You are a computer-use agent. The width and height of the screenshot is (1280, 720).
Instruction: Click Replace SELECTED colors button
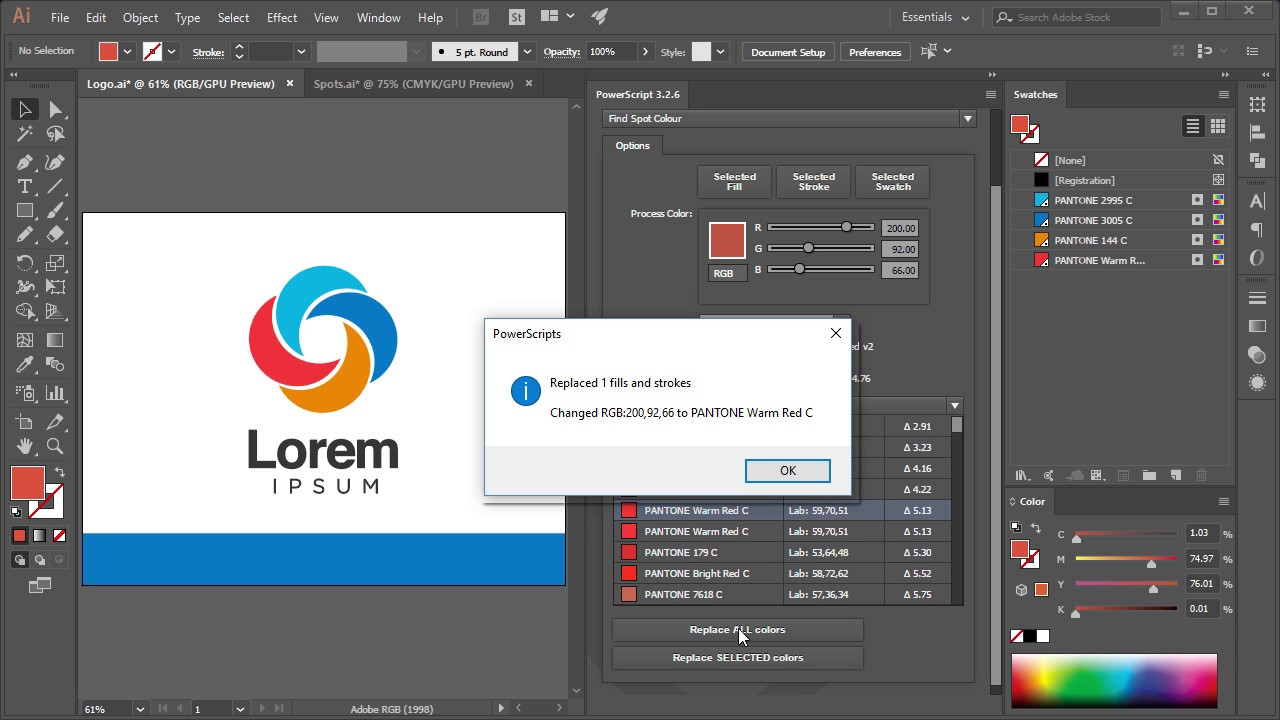(737, 658)
